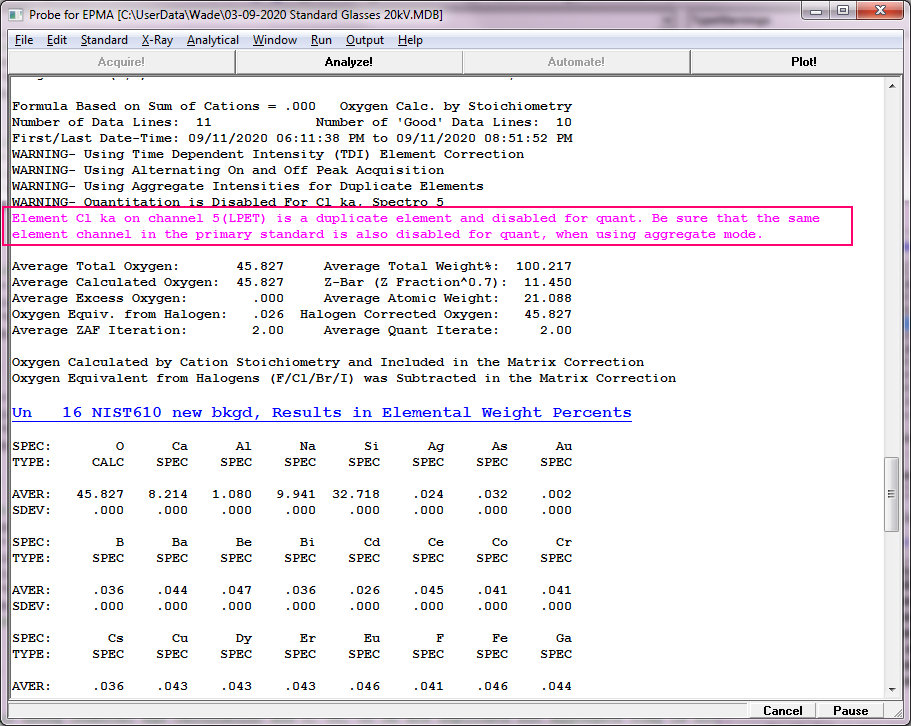Click the Automate! button

[576, 62]
